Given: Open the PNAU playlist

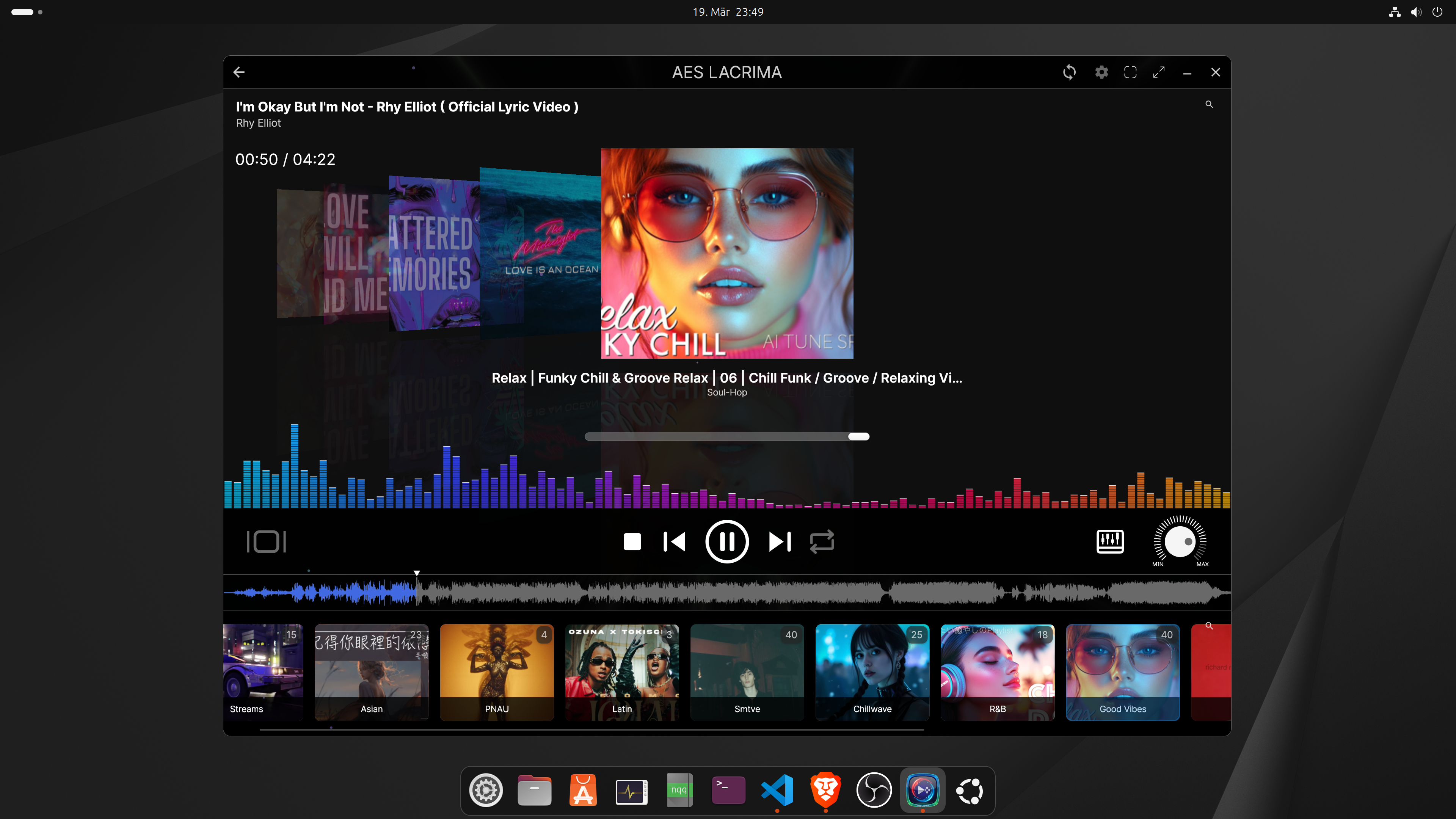Looking at the screenshot, I should click(x=497, y=672).
